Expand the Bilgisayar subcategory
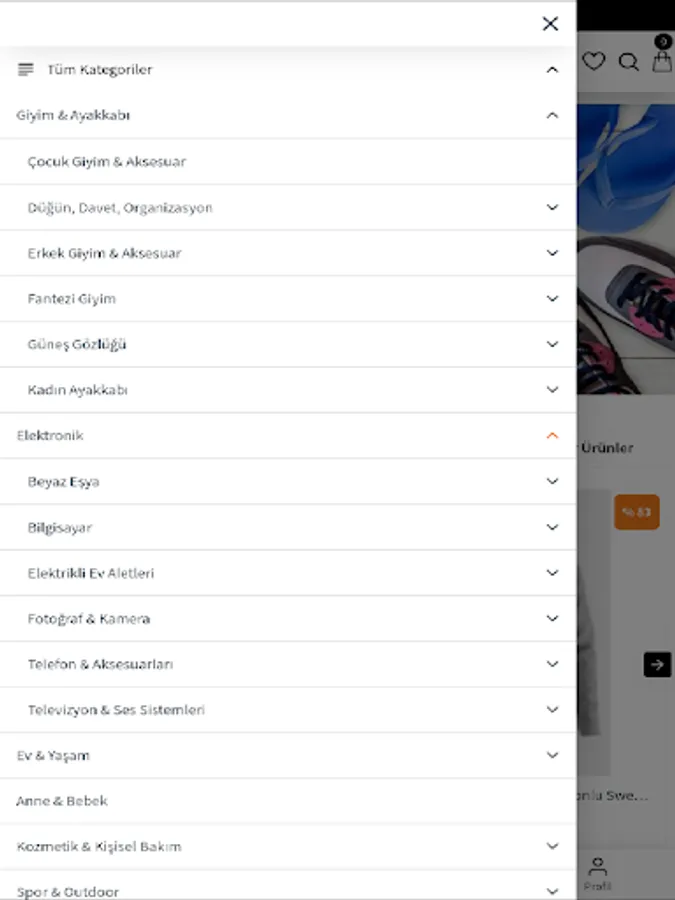 [x=552, y=527]
